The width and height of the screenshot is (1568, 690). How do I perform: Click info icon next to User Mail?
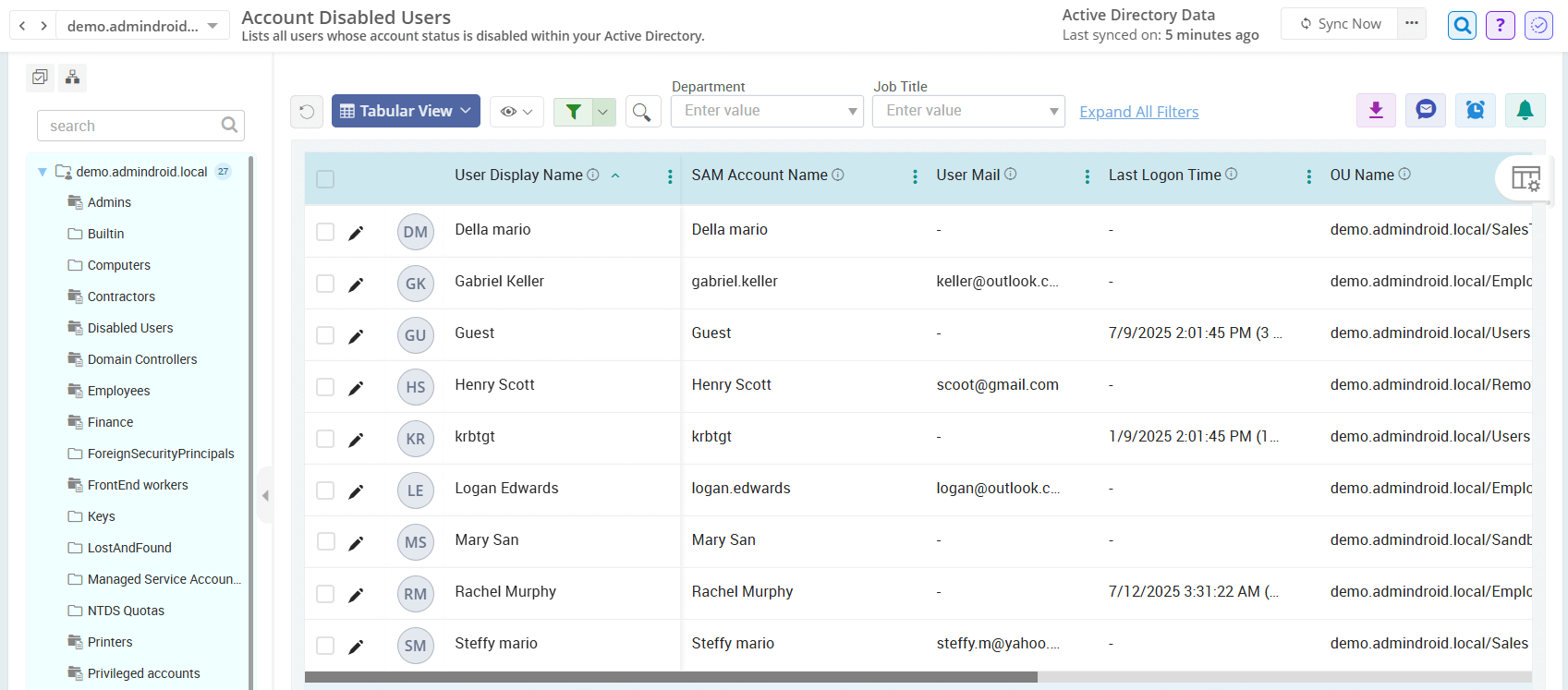[x=1011, y=174]
